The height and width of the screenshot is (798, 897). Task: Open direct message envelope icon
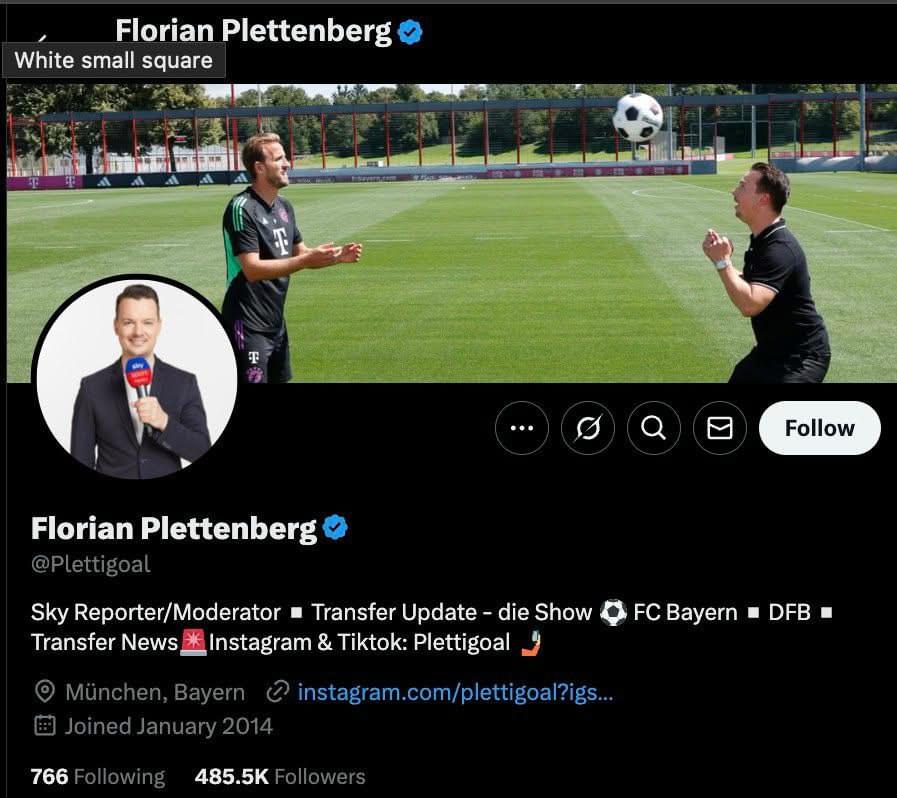719,428
